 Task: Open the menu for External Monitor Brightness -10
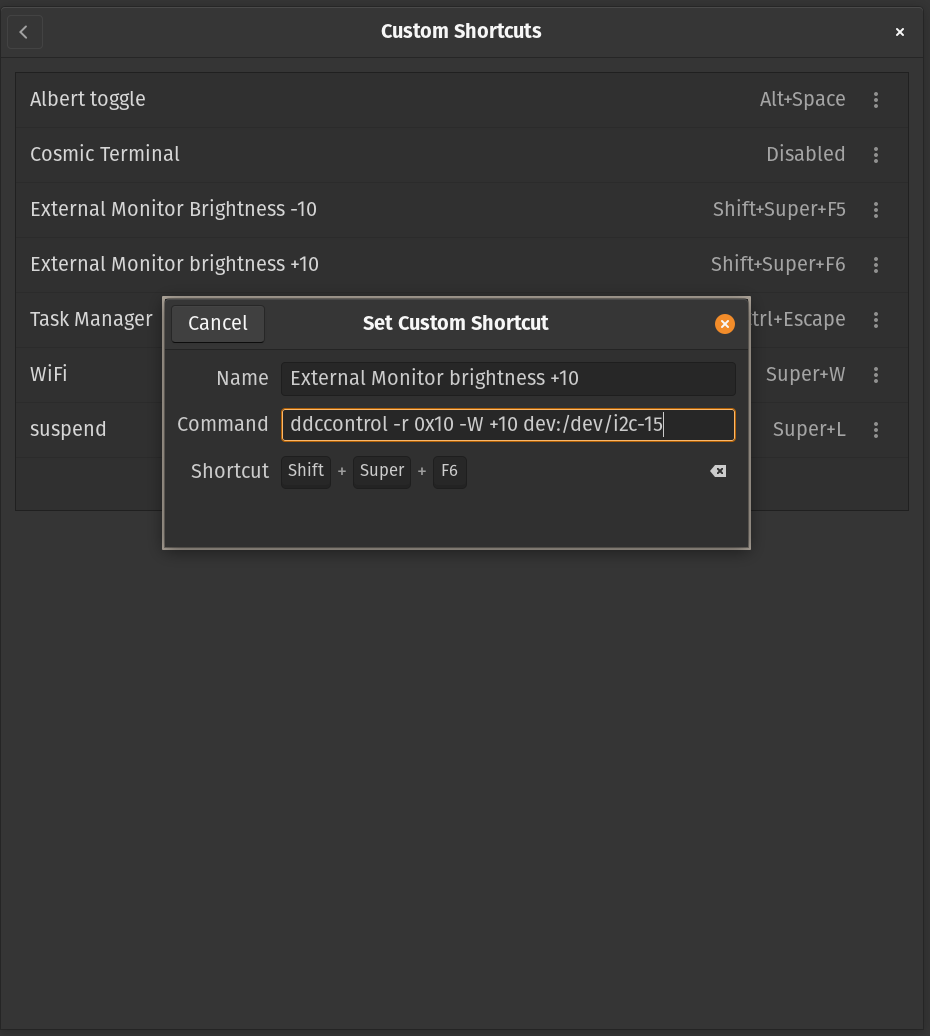click(x=876, y=210)
